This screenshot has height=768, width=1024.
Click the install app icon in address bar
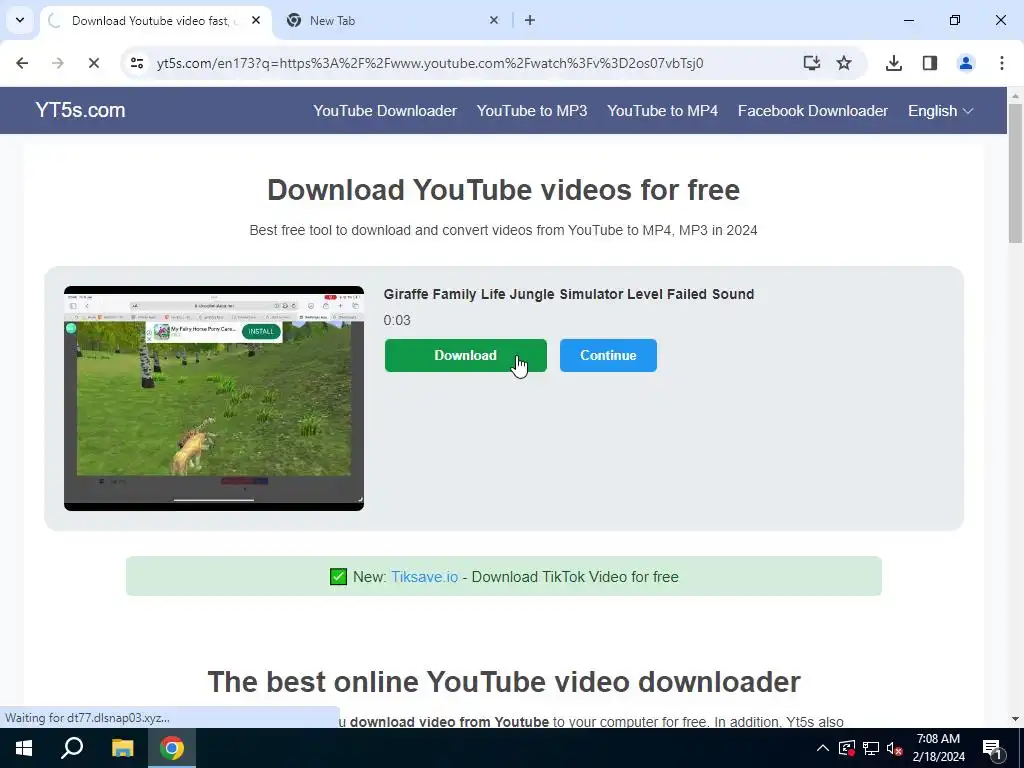pos(812,63)
